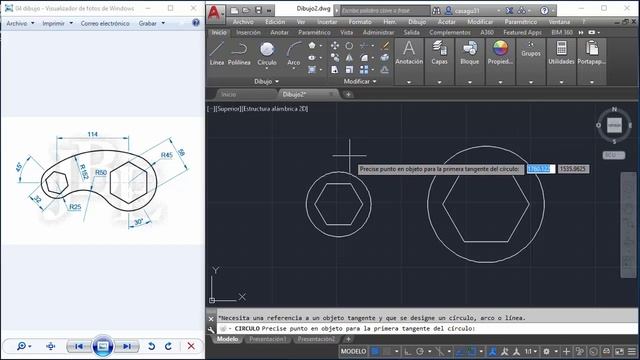Select the Línea drawing tool
The width and height of the screenshot is (640, 360).
pyautogui.click(x=217, y=53)
